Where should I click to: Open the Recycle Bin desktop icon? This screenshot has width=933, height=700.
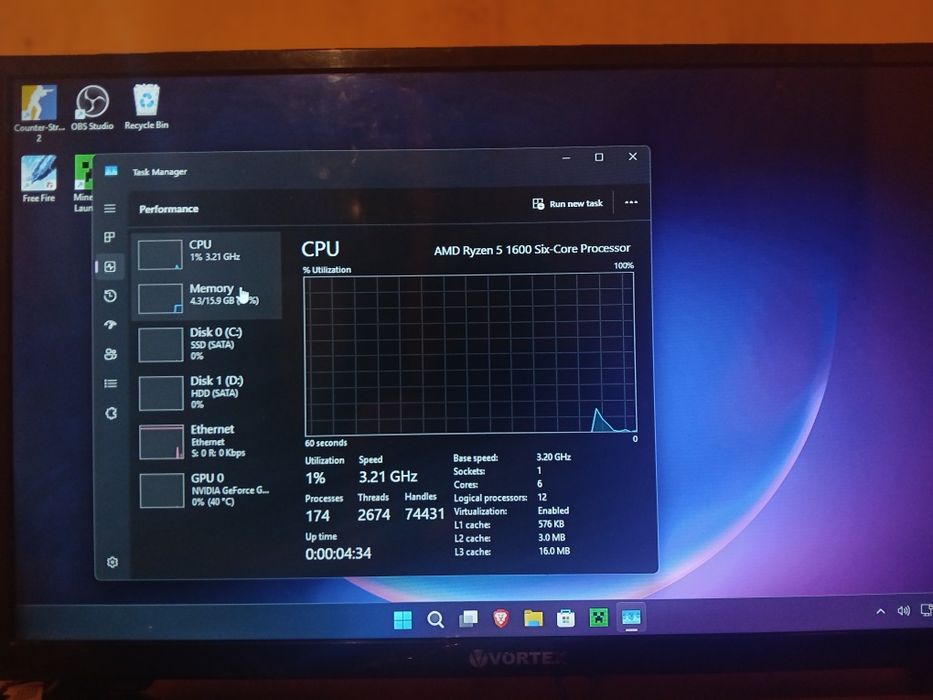(146, 107)
